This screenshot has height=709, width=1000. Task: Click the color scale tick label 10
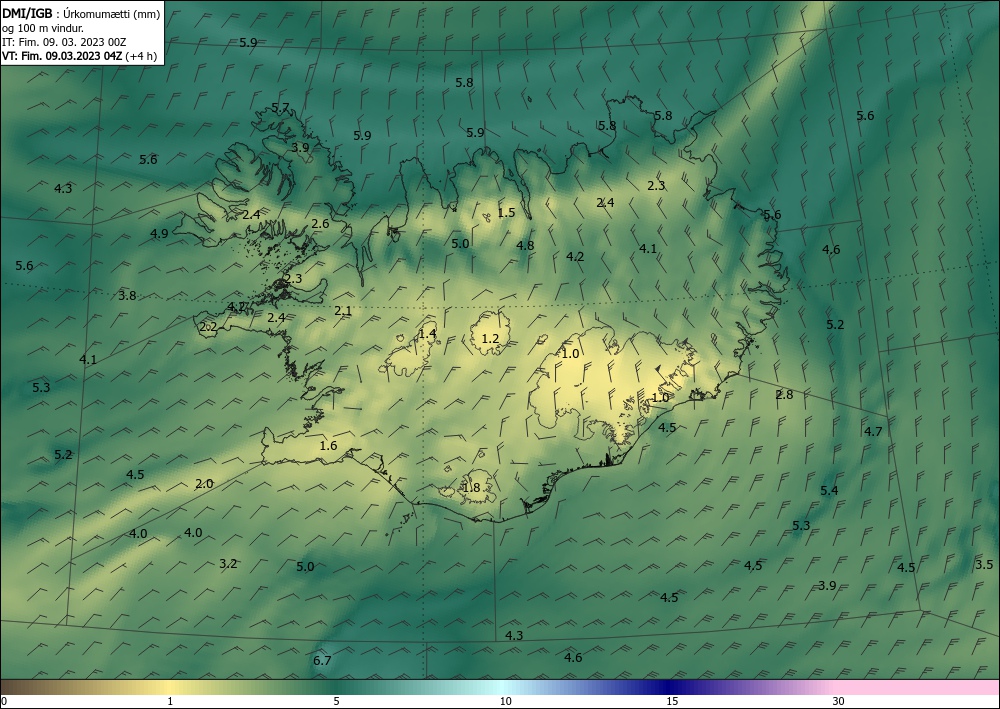[x=505, y=702]
